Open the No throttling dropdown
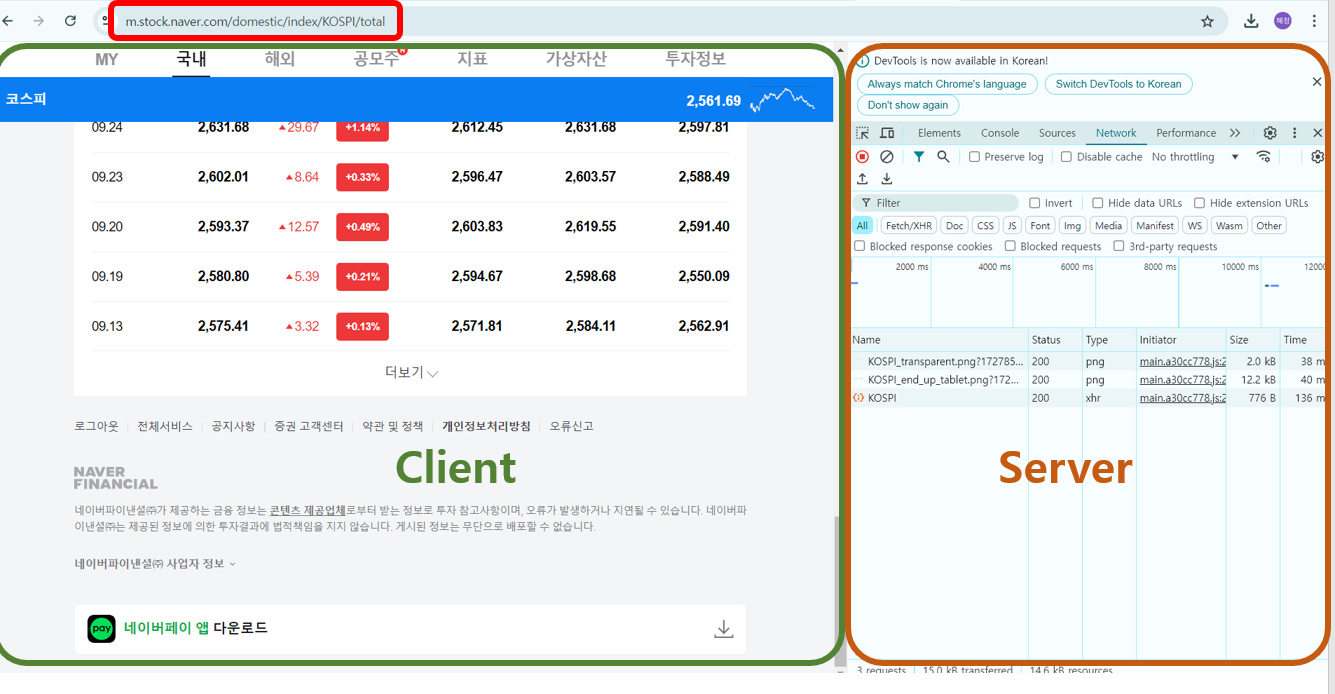Image resolution: width=1335 pixels, height=694 pixels. (x=1195, y=157)
